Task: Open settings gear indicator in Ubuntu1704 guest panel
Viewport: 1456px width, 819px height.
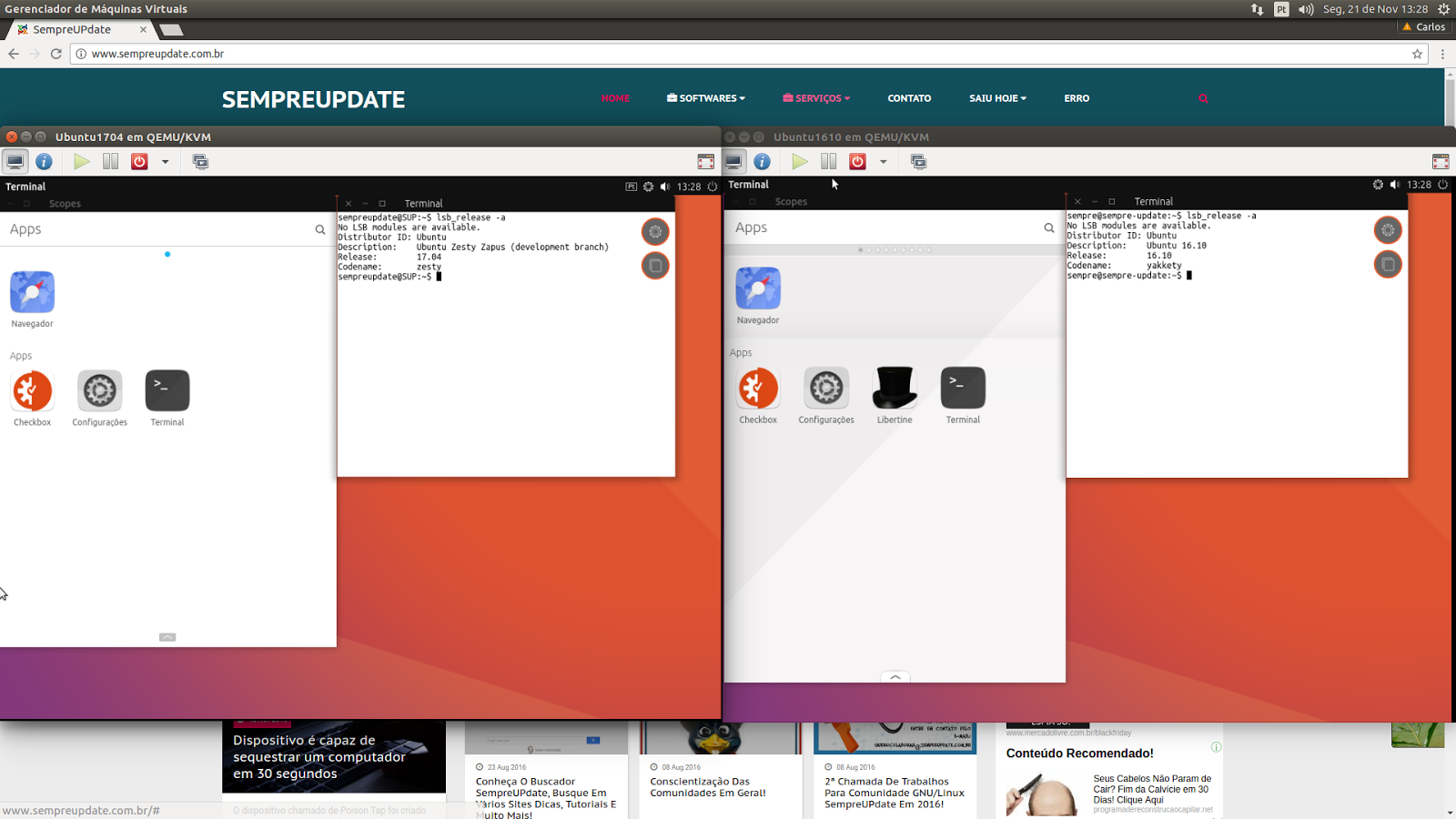Action: click(648, 187)
